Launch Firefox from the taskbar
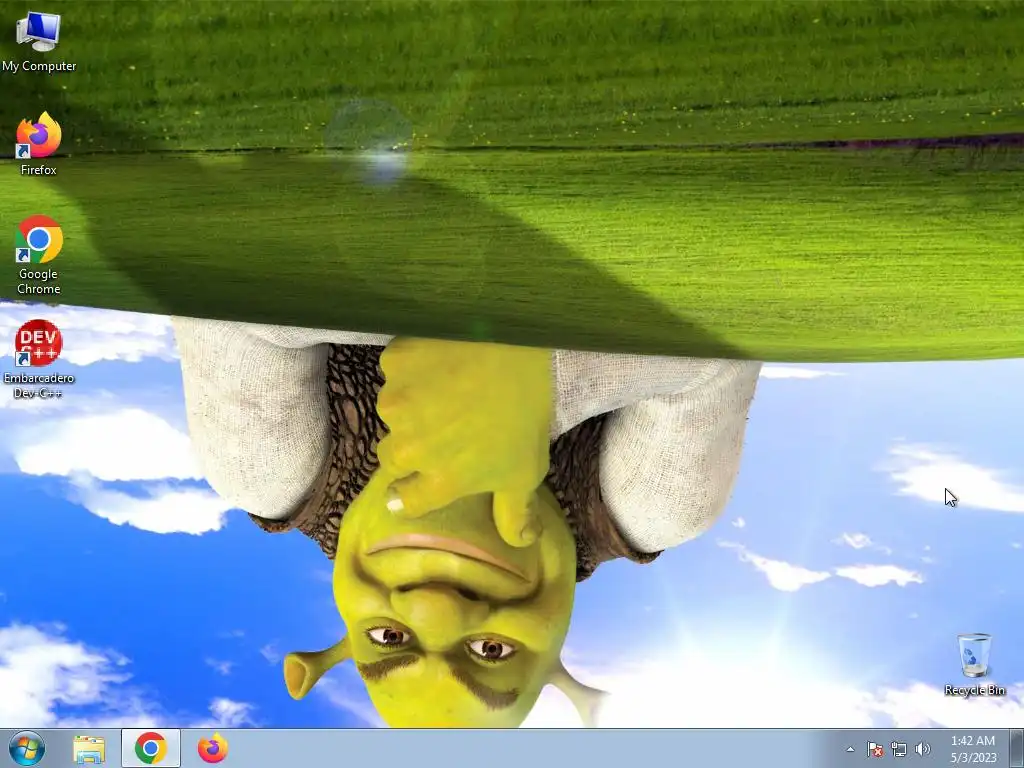This screenshot has height=768, width=1024. (x=213, y=748)
